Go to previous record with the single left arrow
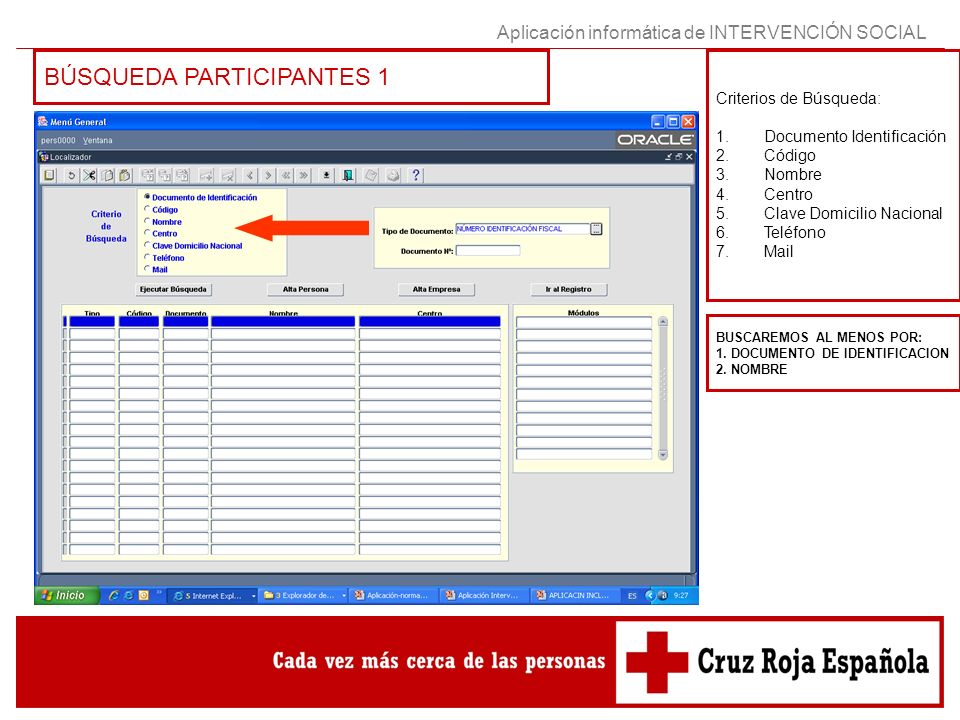 click(250, 176)
